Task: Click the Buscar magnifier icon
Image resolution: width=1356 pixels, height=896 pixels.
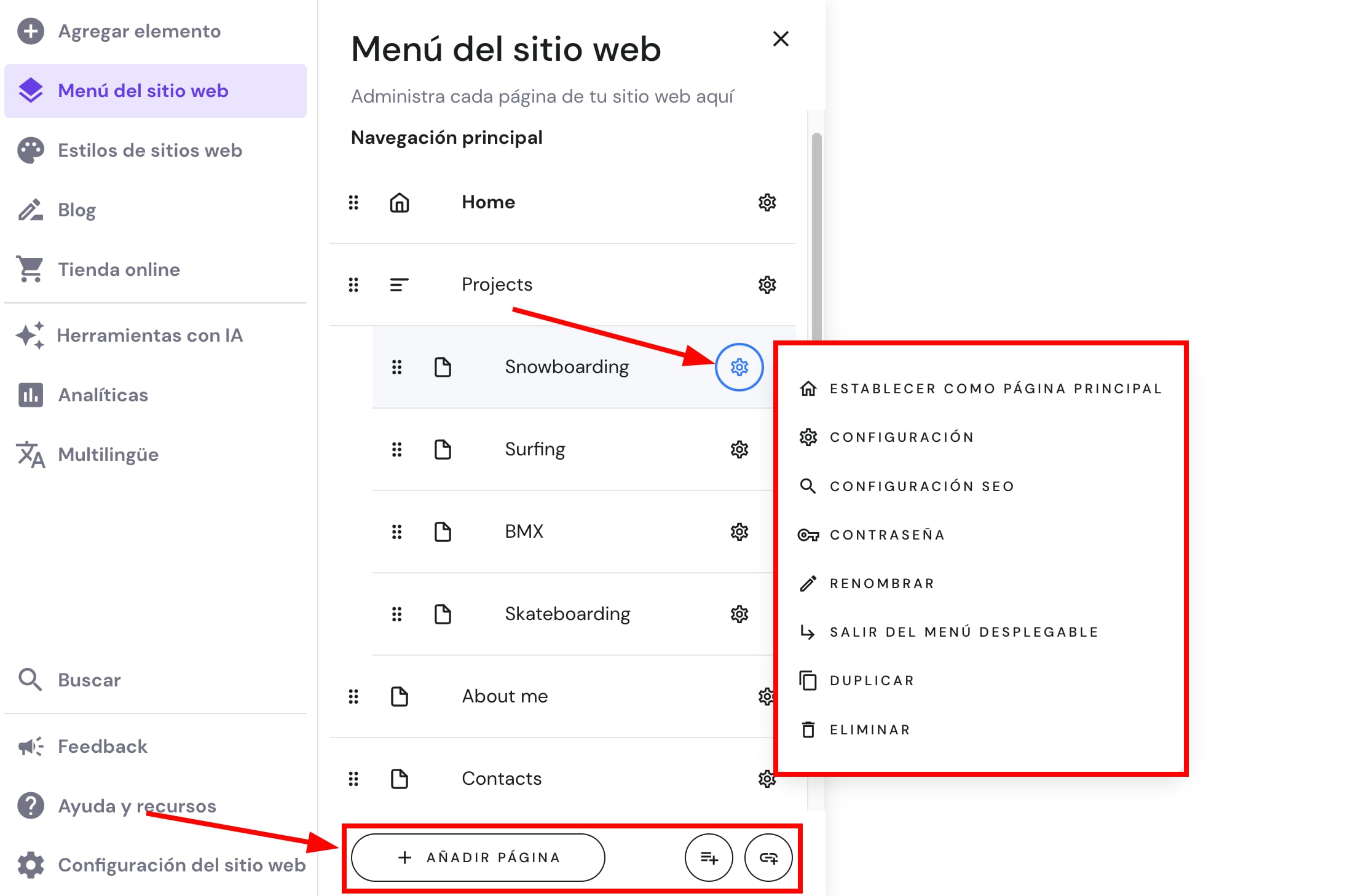Action: pyautogui.click(x=30, y=680)
